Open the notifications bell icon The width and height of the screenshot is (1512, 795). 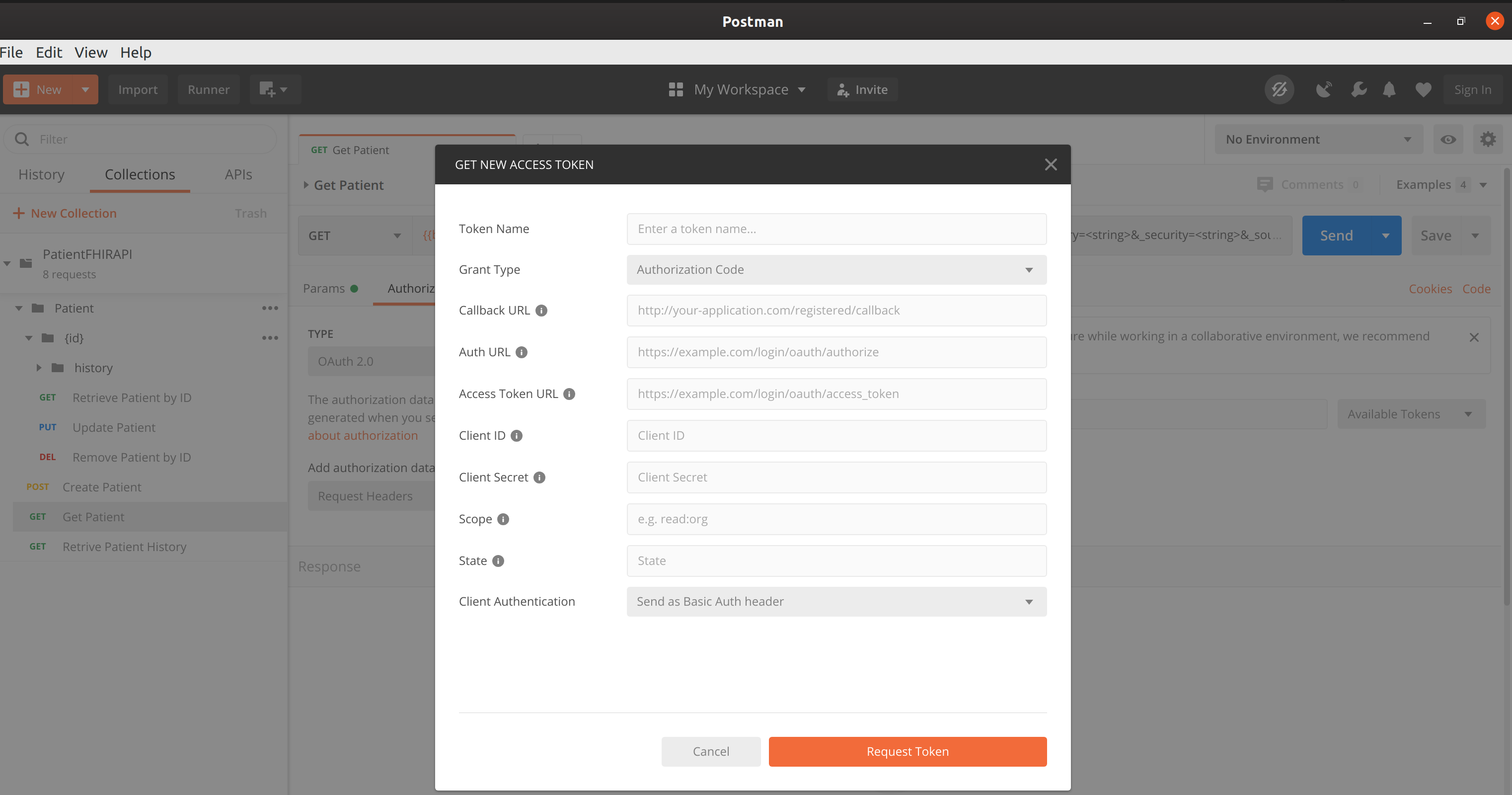pyautogui.click(x=1389, y=89)
